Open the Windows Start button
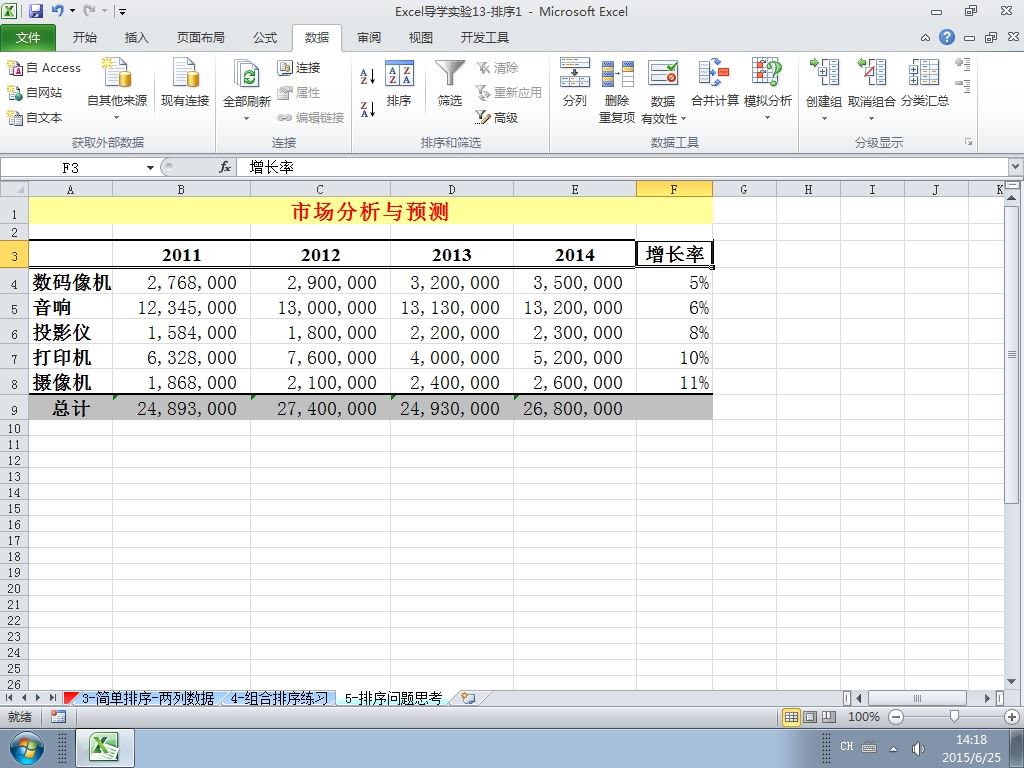 pyautogui.click(x=27, y=748)
